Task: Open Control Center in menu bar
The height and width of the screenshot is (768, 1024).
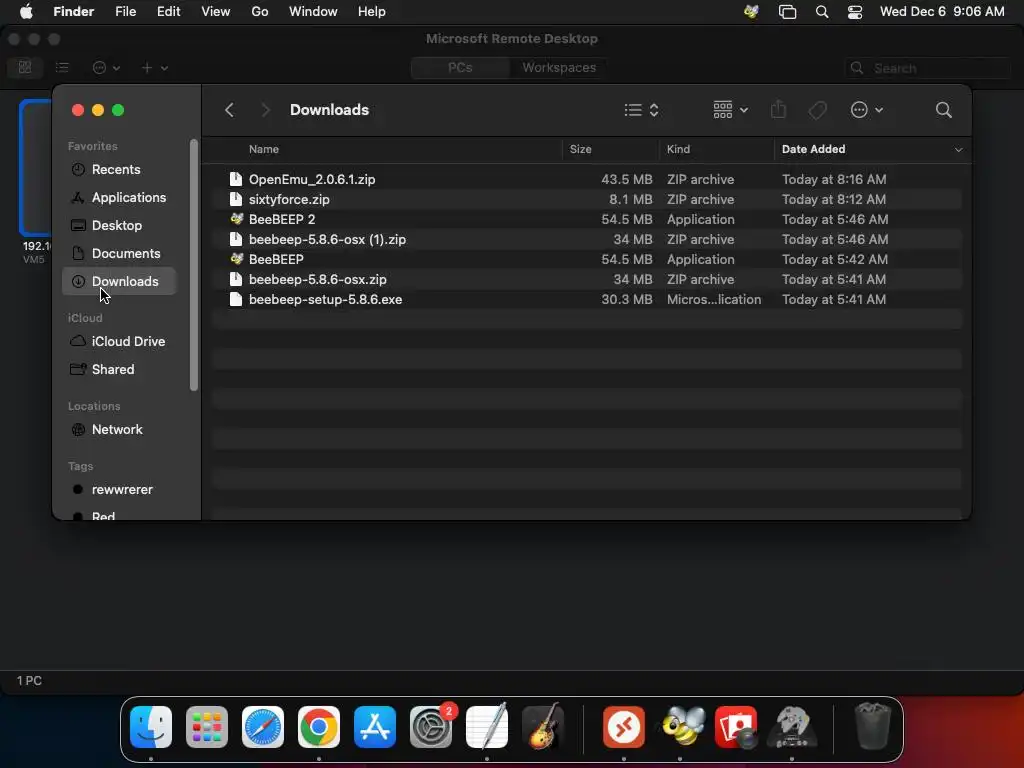Action: pyautogui.click(x=855, y=12)
